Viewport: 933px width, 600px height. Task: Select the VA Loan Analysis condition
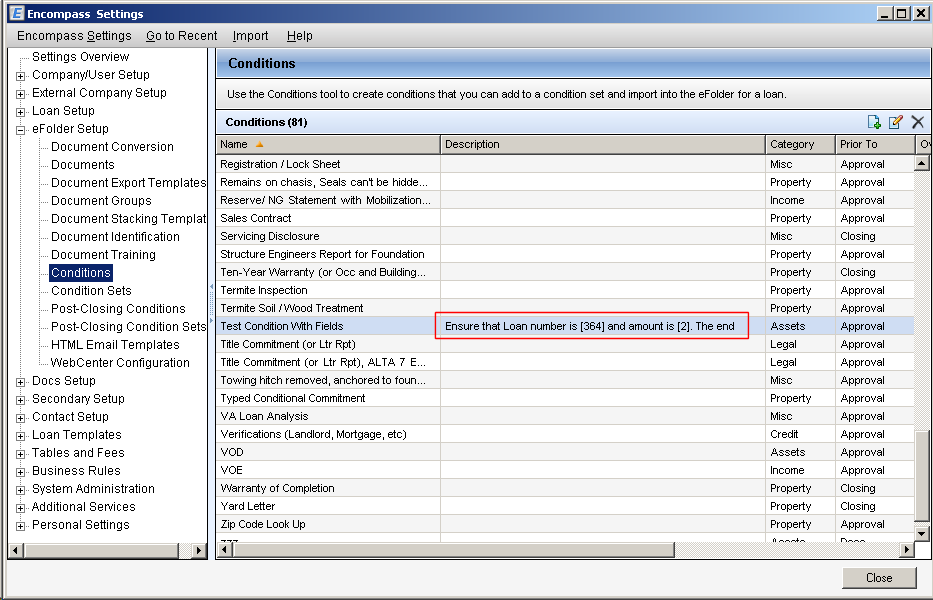click(565, 416)
